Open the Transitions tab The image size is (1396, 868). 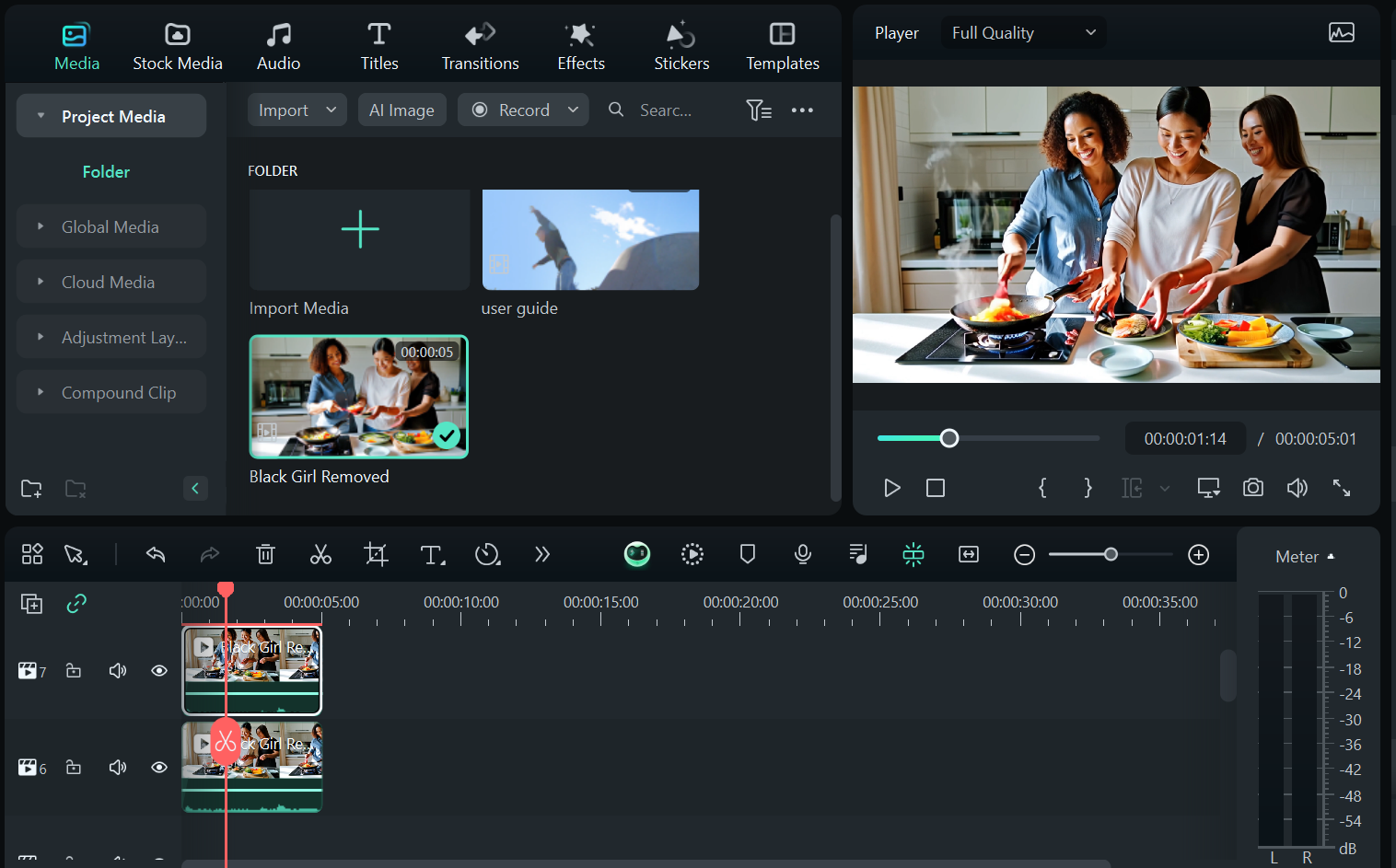(480, 43)
